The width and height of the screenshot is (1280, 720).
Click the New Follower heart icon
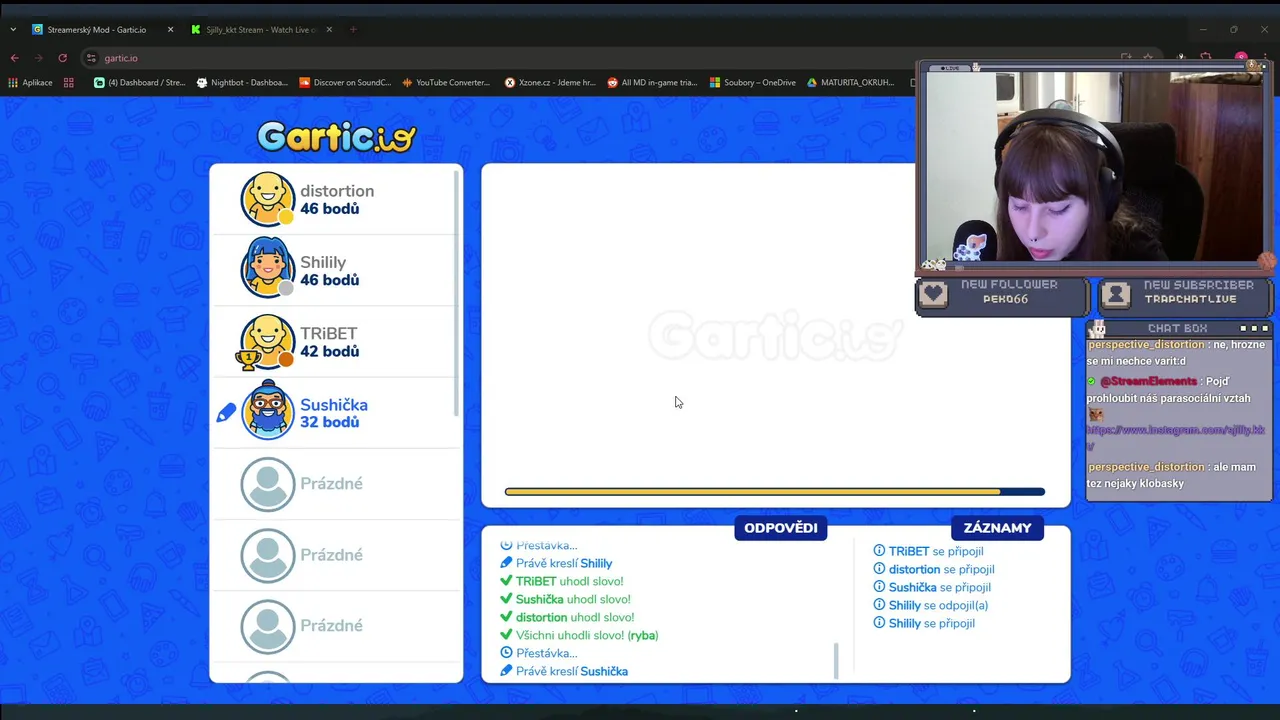933,294
